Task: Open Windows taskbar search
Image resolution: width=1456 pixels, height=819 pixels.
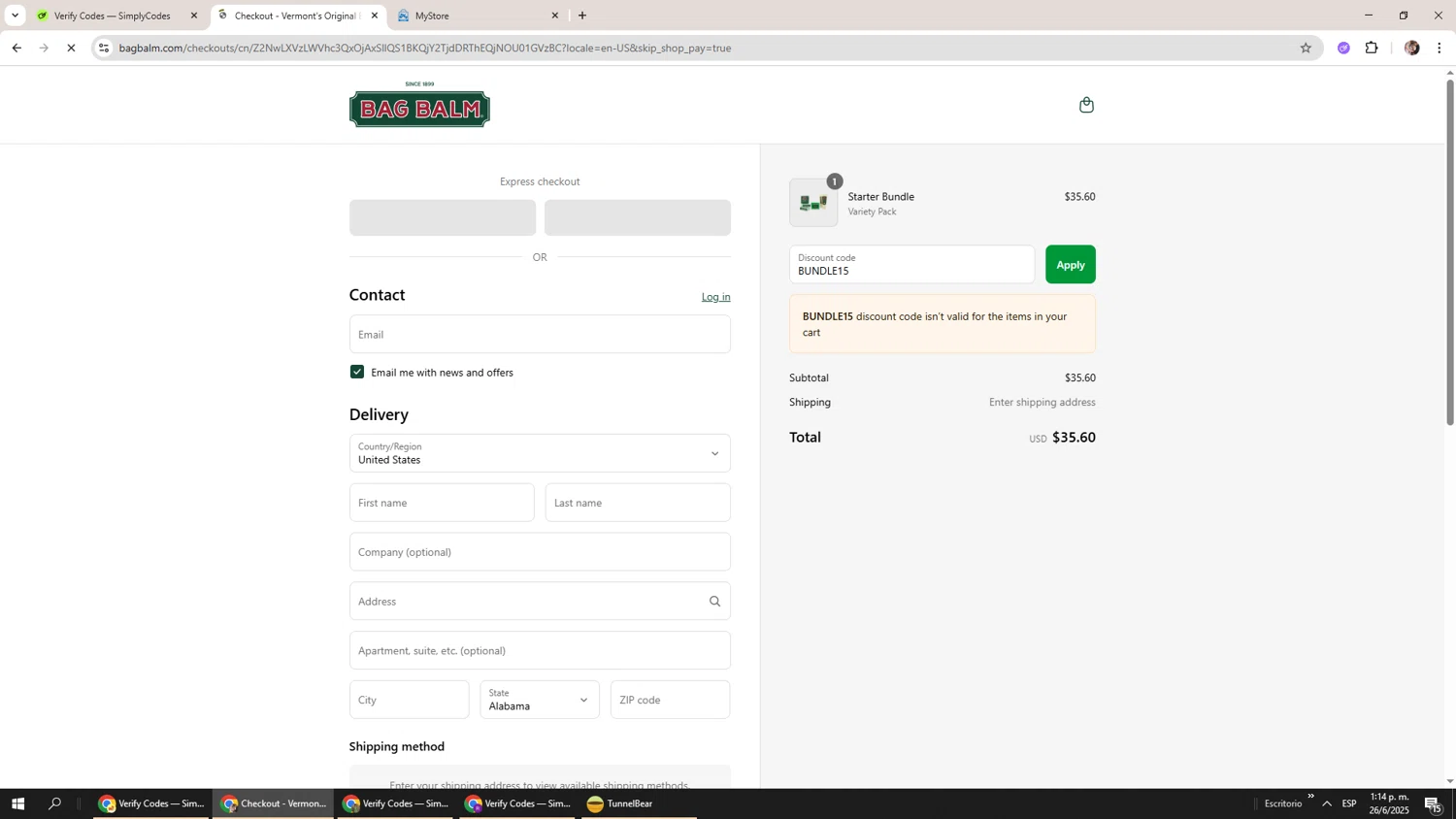Action: pos(55,803)
